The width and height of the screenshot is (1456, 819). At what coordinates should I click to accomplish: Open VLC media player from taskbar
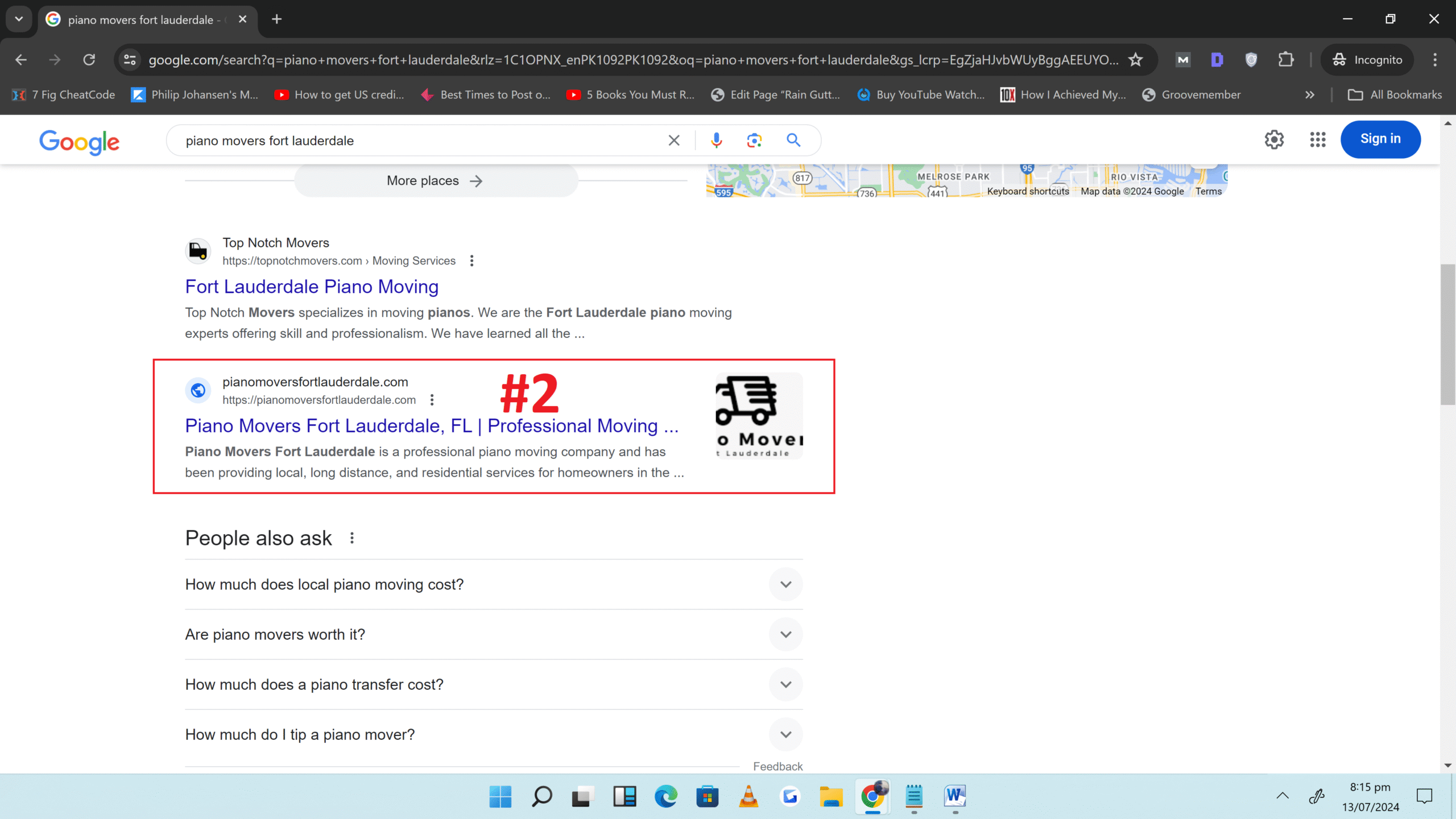(748, 796)
